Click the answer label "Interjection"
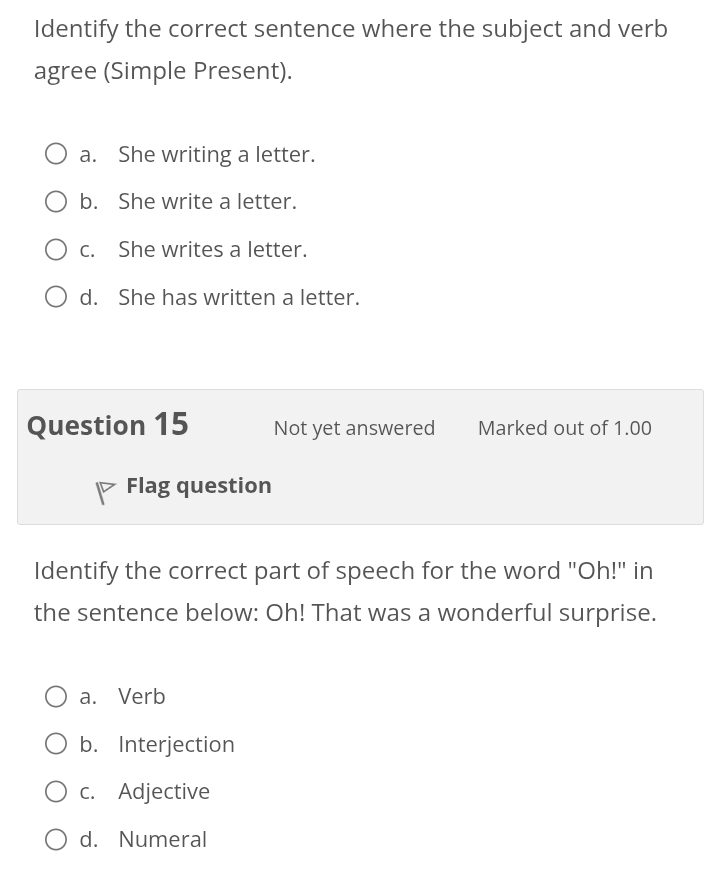This screenshot has width=720, height=875. click(x=176, y=743)
